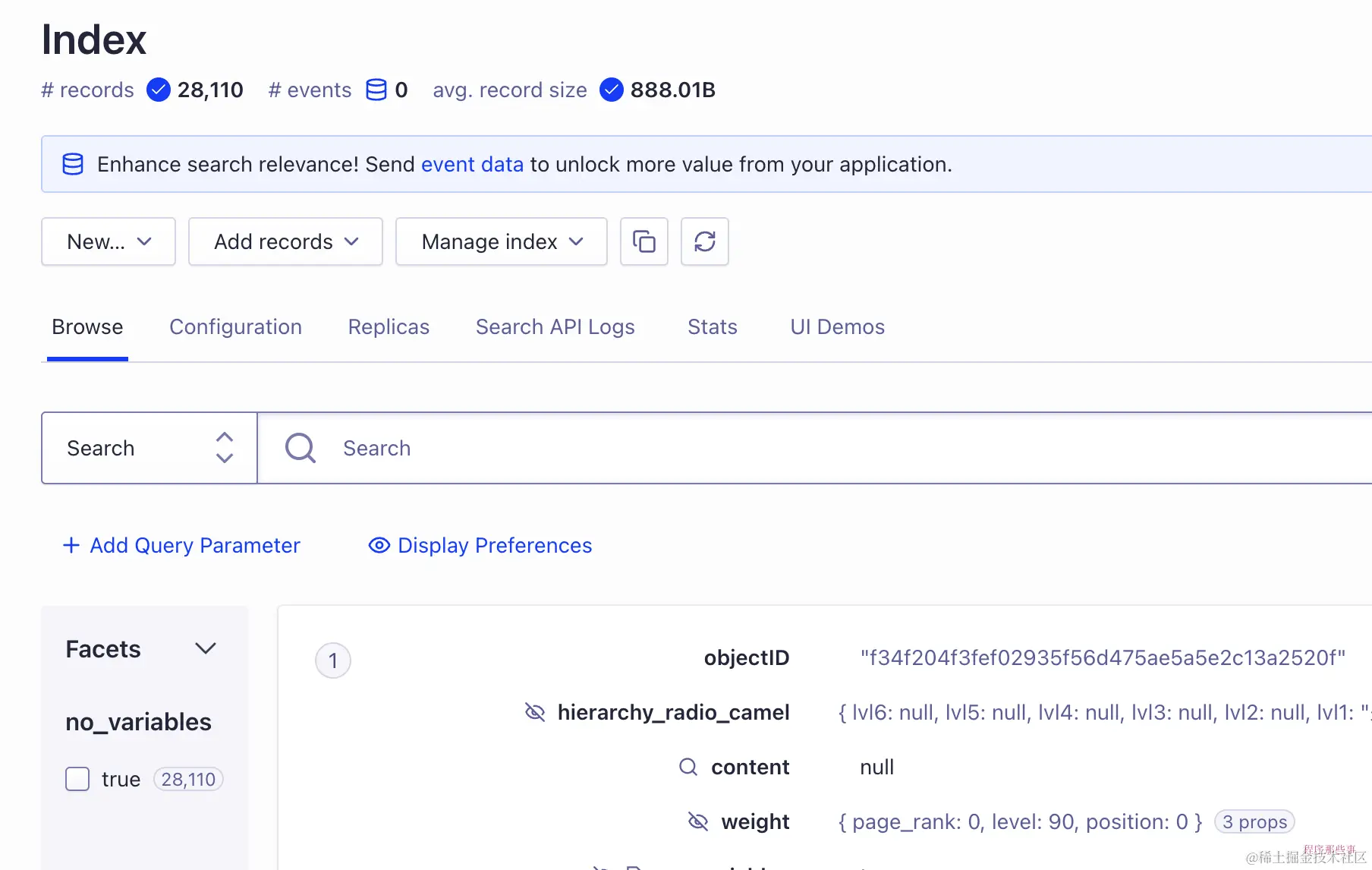Click the Index page title
Screen dimensions: 1372x870
[x=94, y=39]
